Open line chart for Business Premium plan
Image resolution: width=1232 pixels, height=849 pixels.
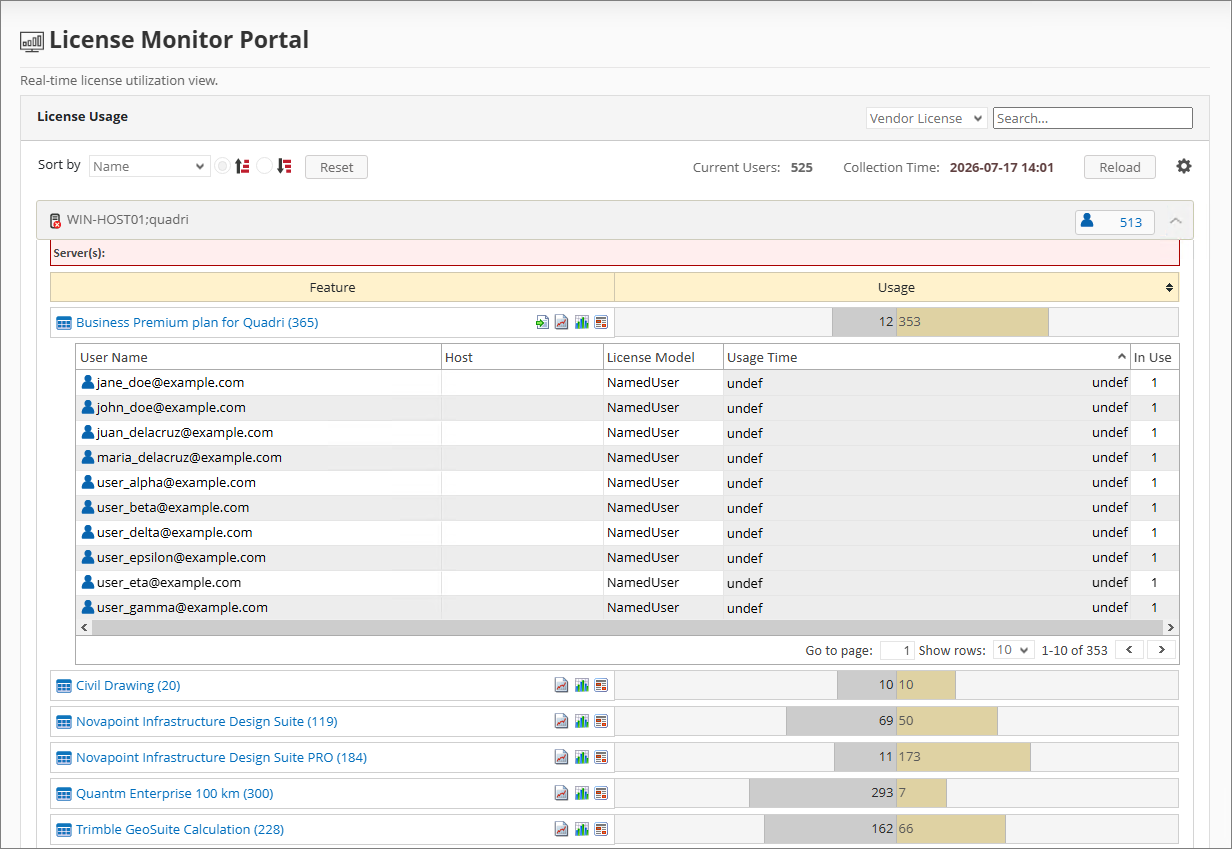(x=562, y=322)
